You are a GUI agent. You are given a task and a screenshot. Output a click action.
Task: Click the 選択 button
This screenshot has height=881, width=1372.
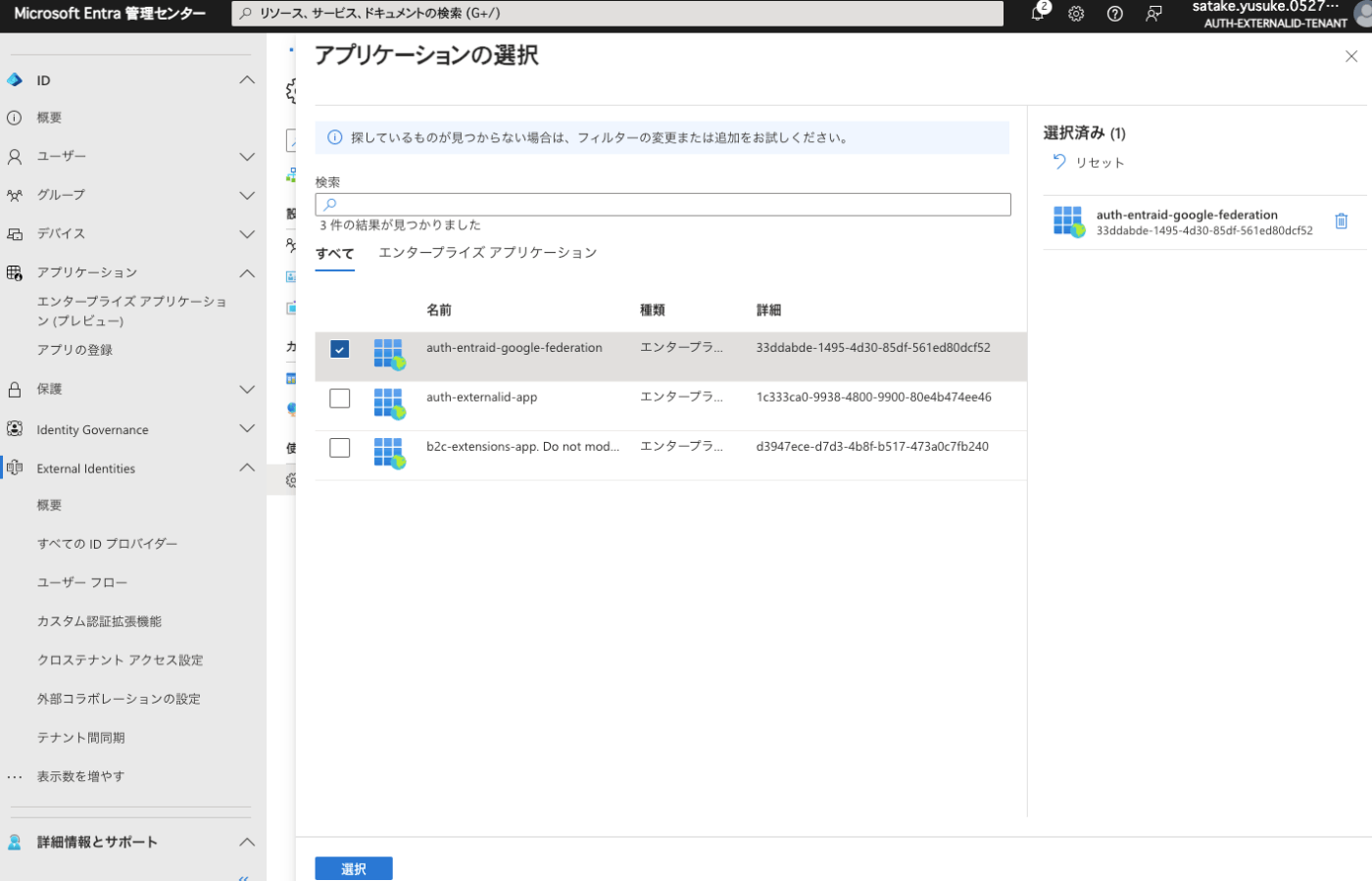(x=354, y=868)
